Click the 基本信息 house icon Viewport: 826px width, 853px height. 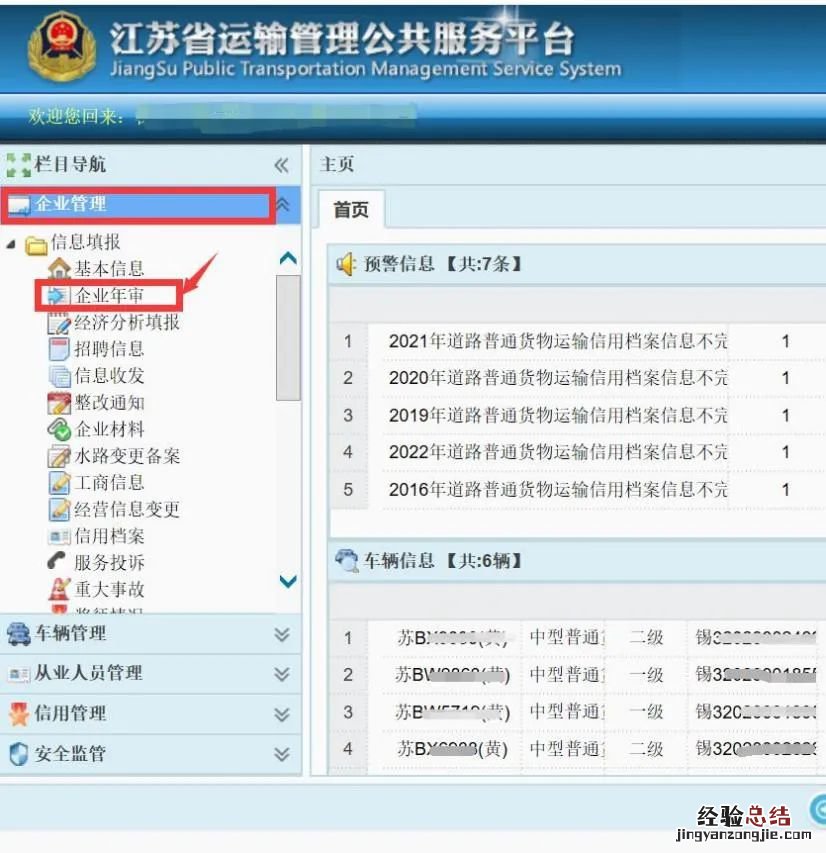(x=59, y=269)
